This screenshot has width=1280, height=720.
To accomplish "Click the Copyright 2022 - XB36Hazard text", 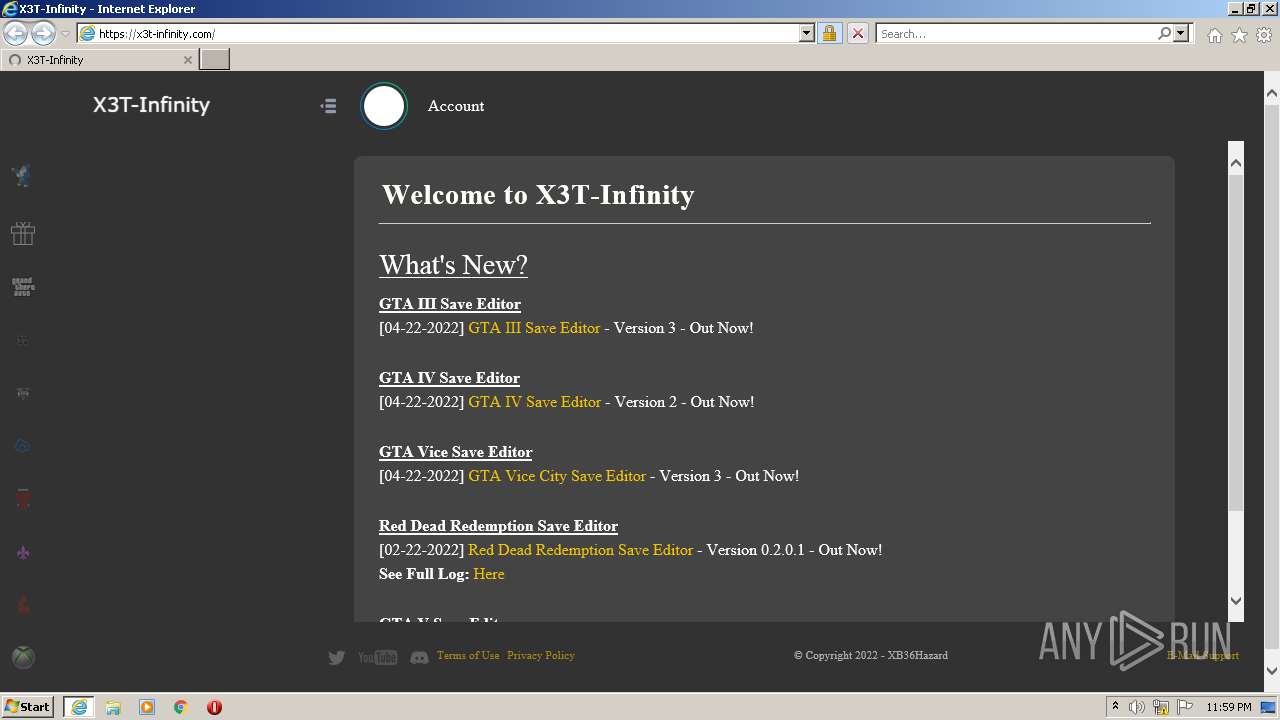I will (x=871, y=656).
